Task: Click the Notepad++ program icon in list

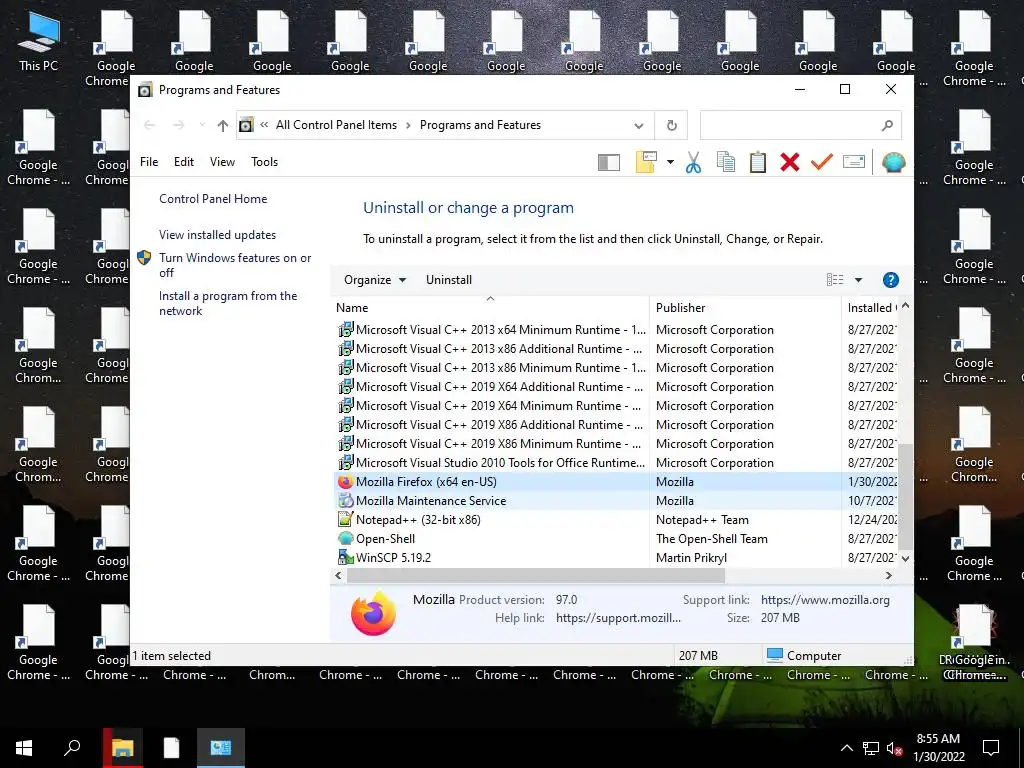Action: [x=345, y=520]
